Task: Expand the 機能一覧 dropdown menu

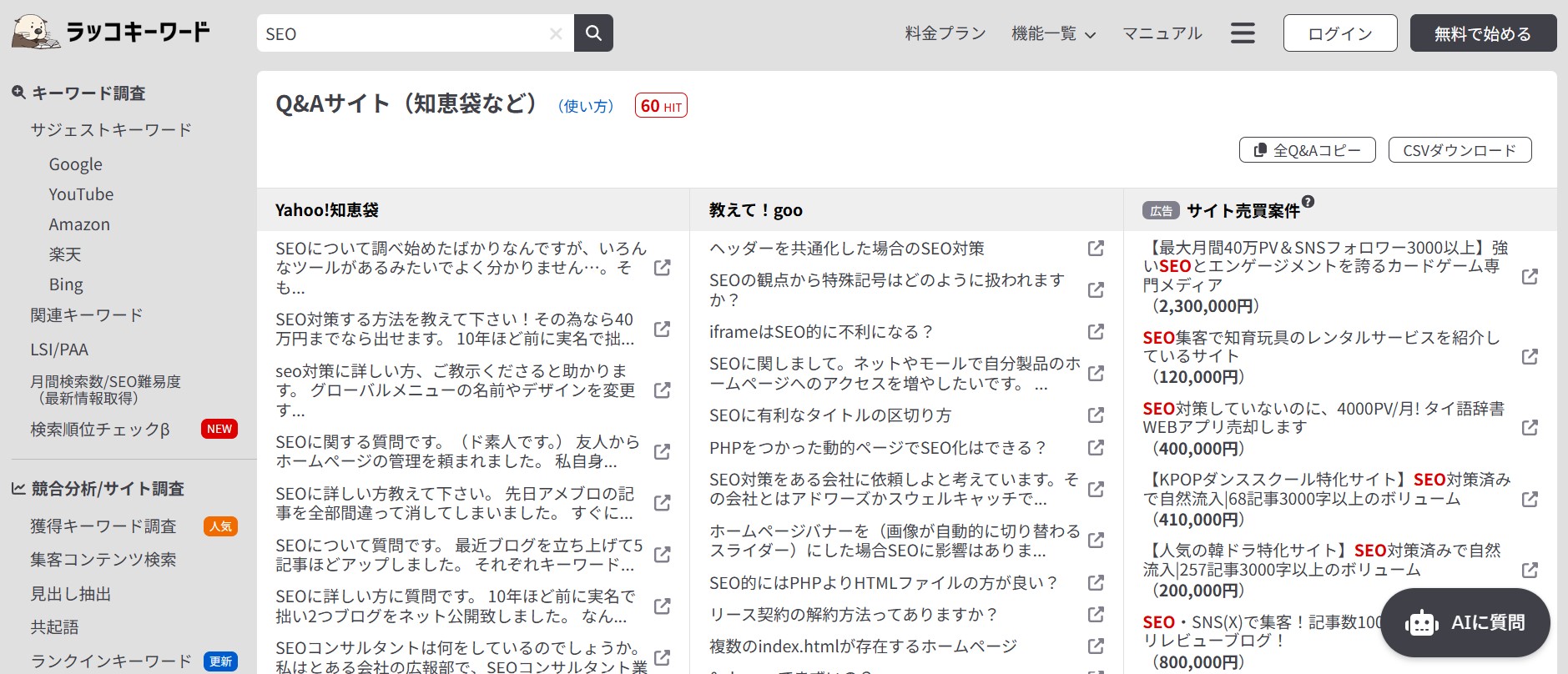Action: tap(1053, 33)
